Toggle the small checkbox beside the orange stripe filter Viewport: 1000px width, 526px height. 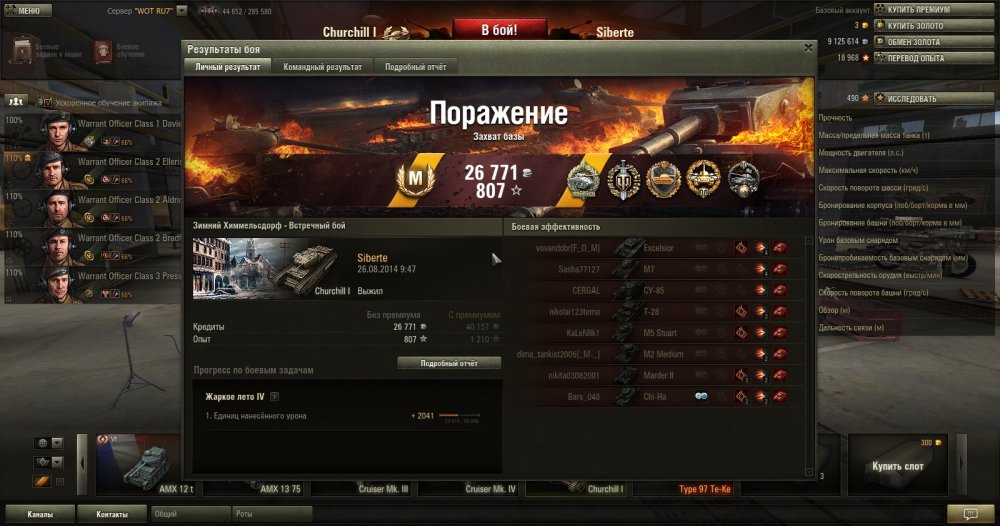[x=59, y=482]
